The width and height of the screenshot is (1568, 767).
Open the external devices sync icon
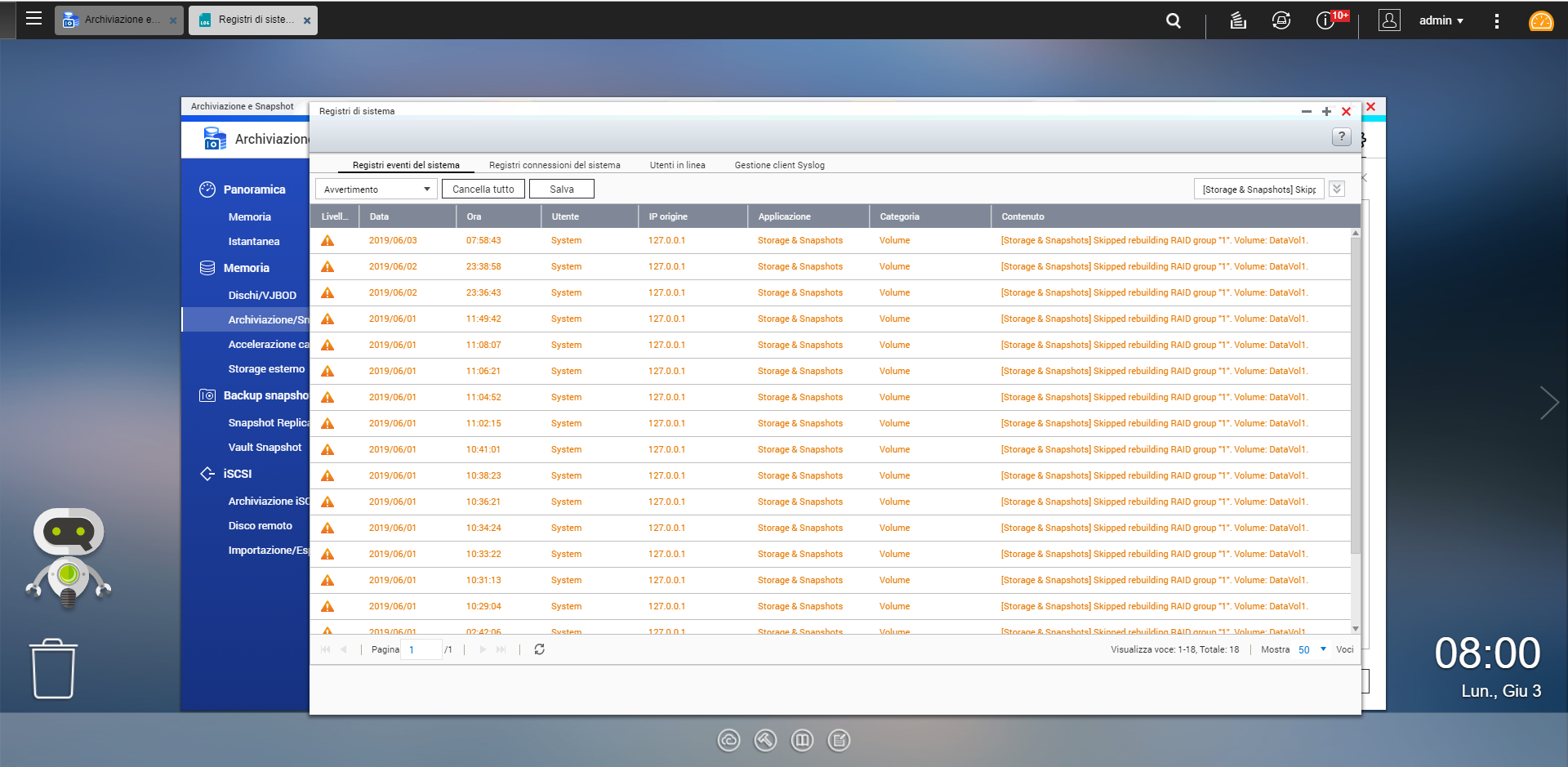1281,20
